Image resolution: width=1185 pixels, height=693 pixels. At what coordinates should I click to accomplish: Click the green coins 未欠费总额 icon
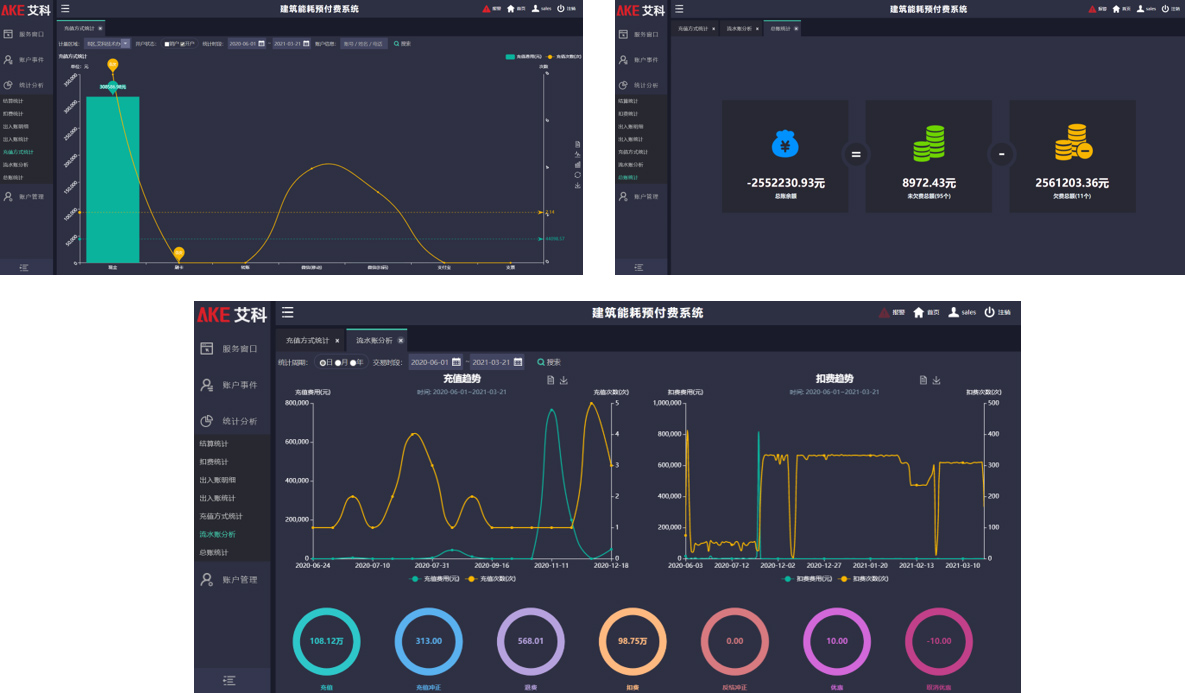(x=929, y=144)
